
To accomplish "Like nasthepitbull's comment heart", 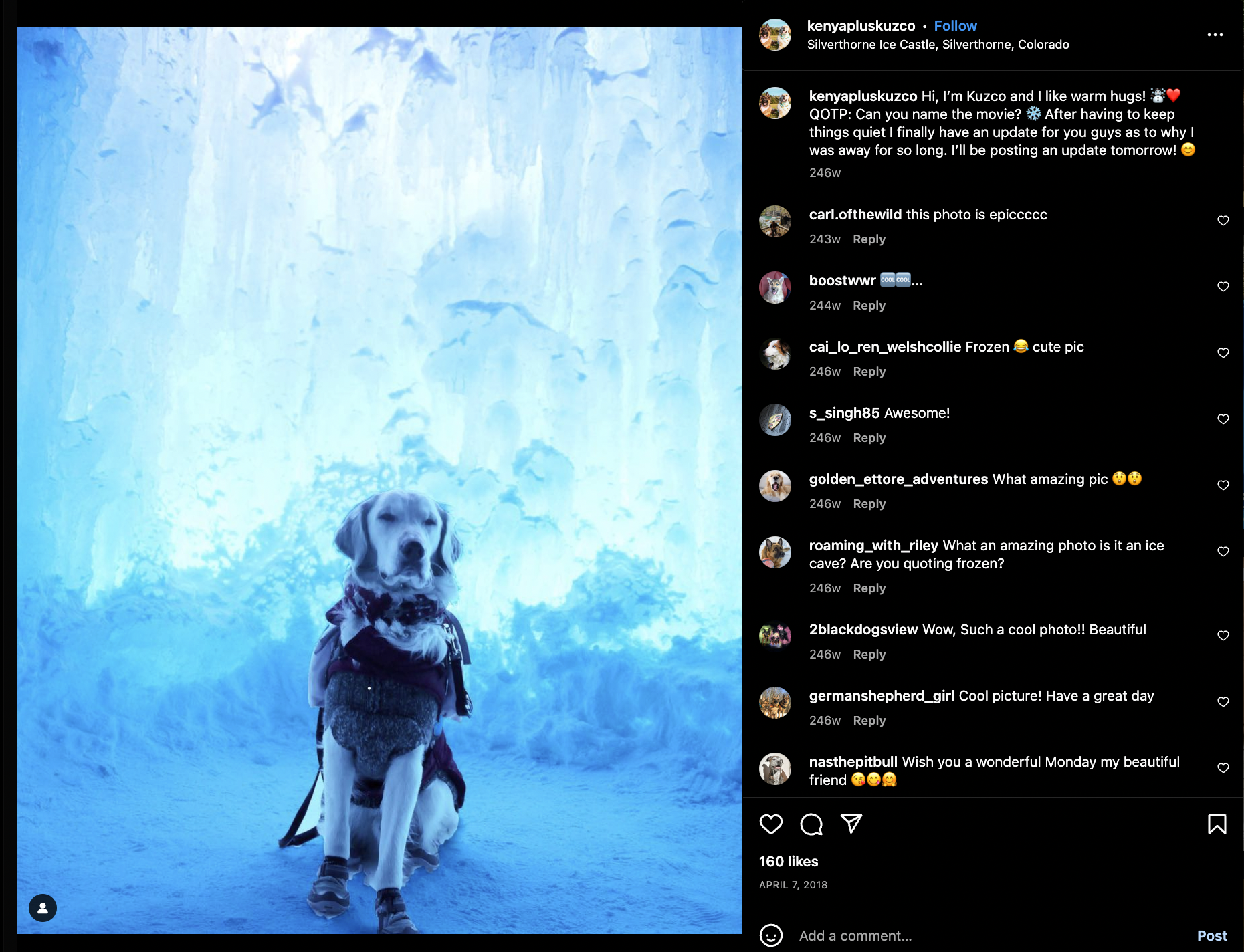I will click(1223, 768).
